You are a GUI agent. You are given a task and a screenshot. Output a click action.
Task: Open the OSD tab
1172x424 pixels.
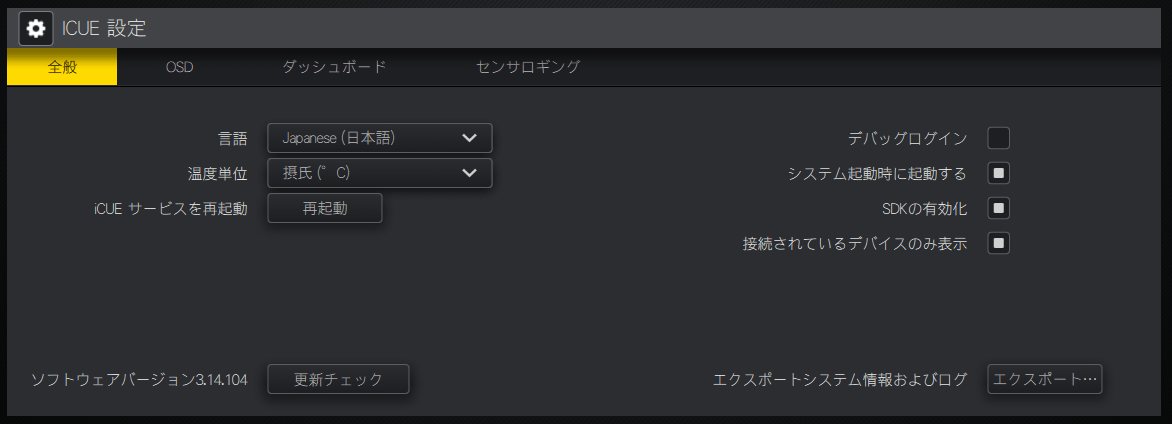click(x=179, y=67)
